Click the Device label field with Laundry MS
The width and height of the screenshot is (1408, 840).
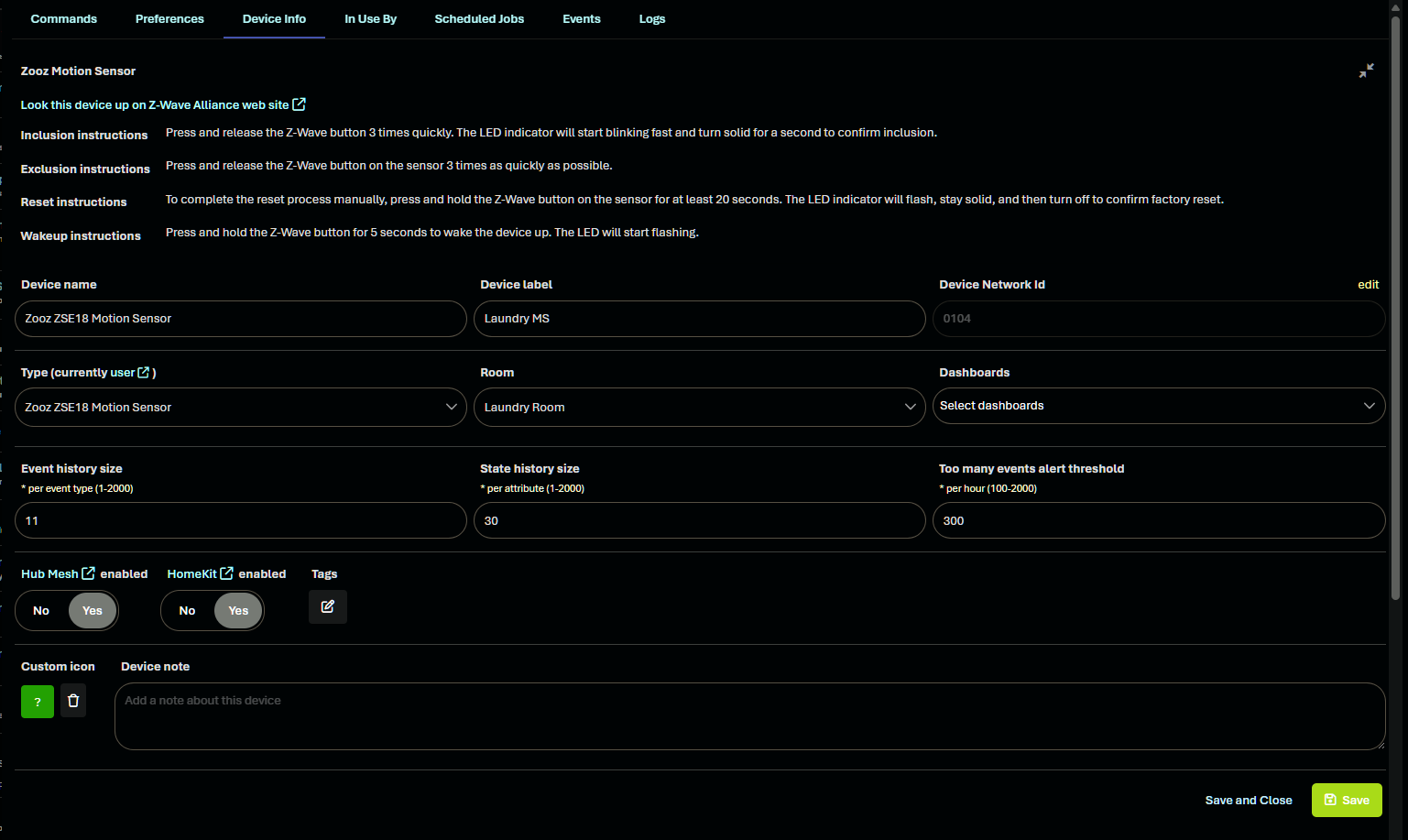(x=700, y=319)
